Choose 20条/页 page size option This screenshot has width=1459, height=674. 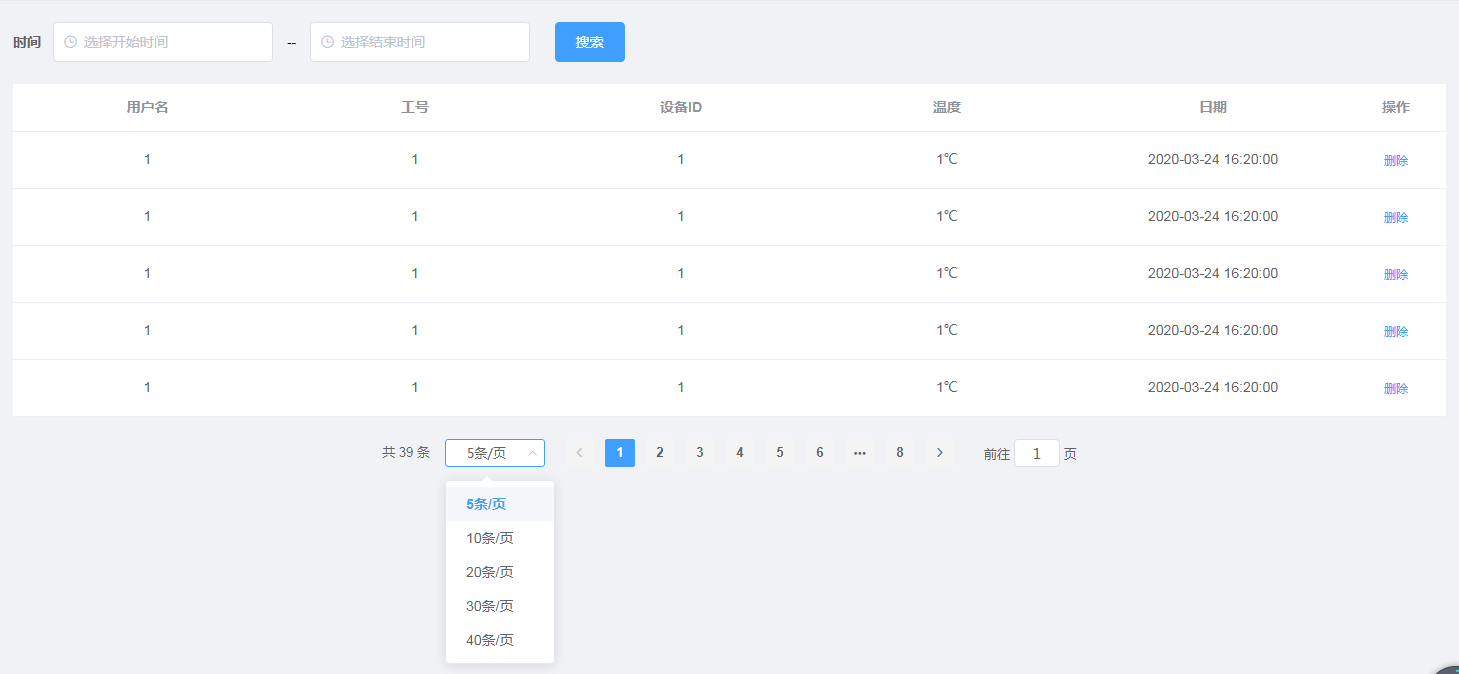point(489,571)
